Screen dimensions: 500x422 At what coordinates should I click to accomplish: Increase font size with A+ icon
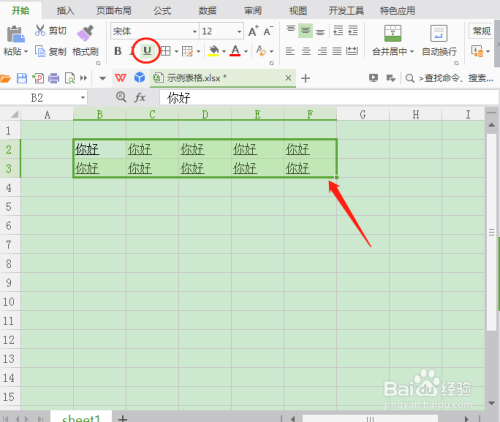(x=253, y=31)
